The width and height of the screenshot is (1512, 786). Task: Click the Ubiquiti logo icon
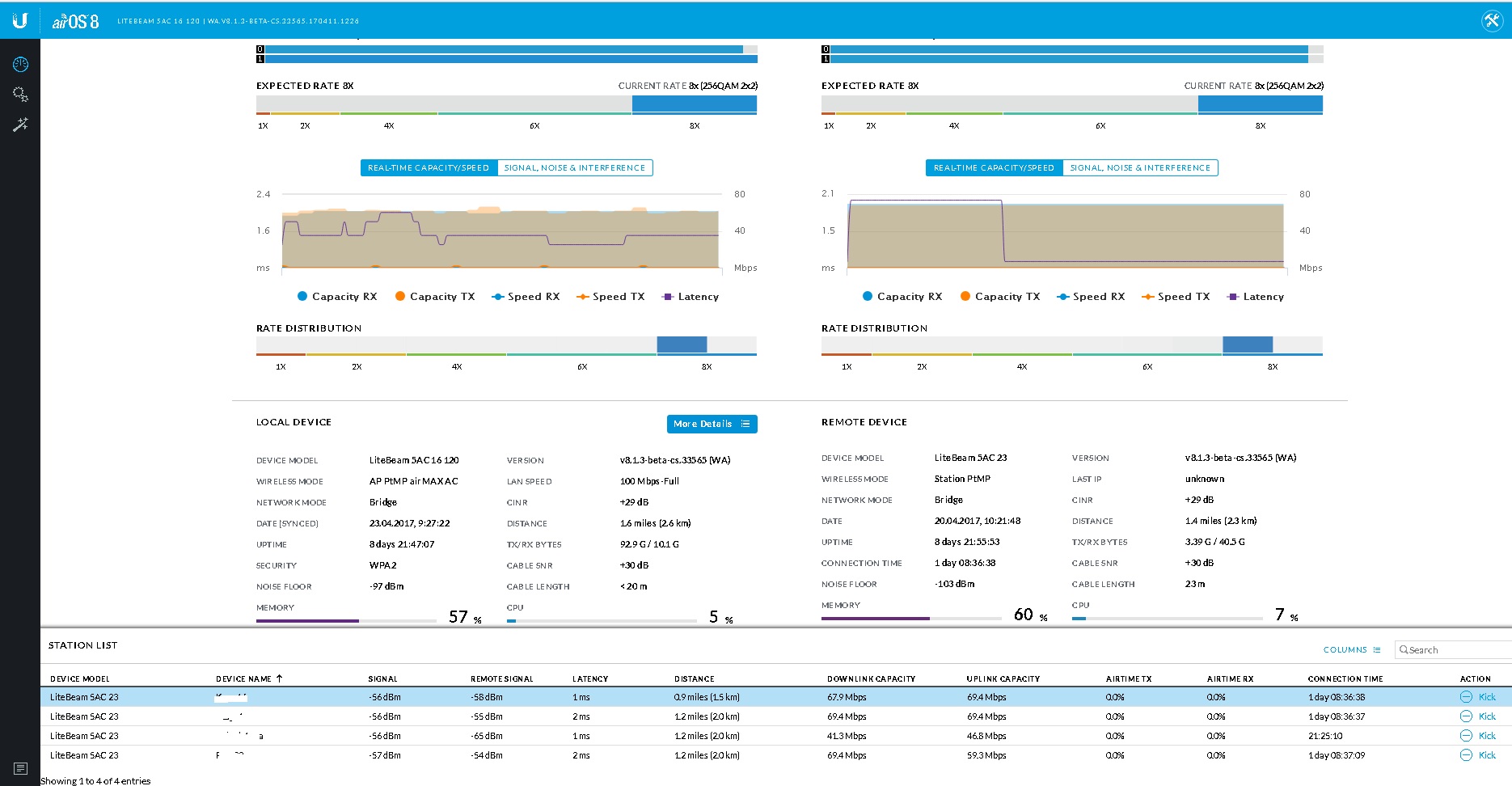pyautogui.click(x=20, y=20)
